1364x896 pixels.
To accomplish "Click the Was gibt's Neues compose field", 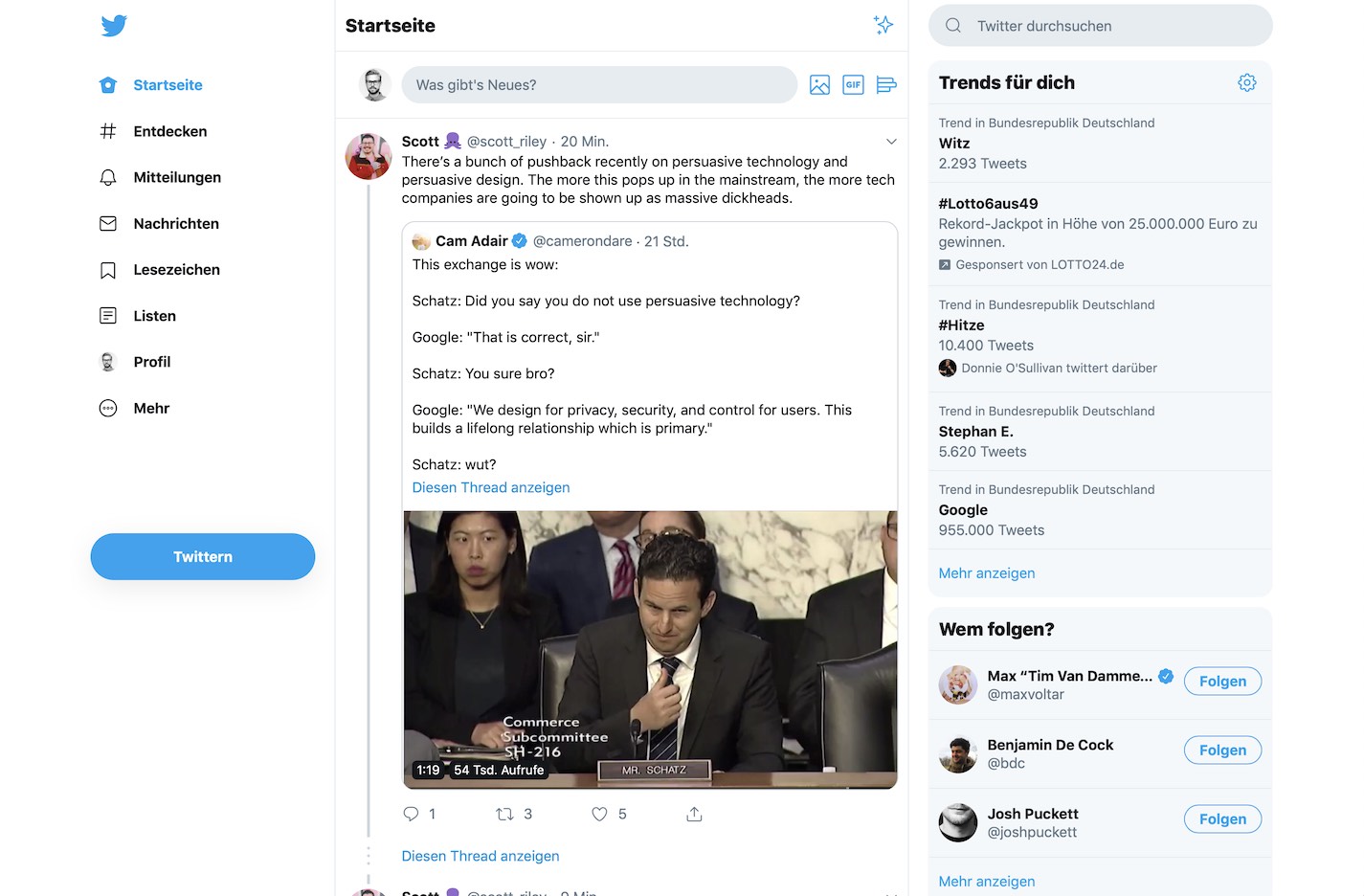I will pyautogui.click(x=599, y=85).
